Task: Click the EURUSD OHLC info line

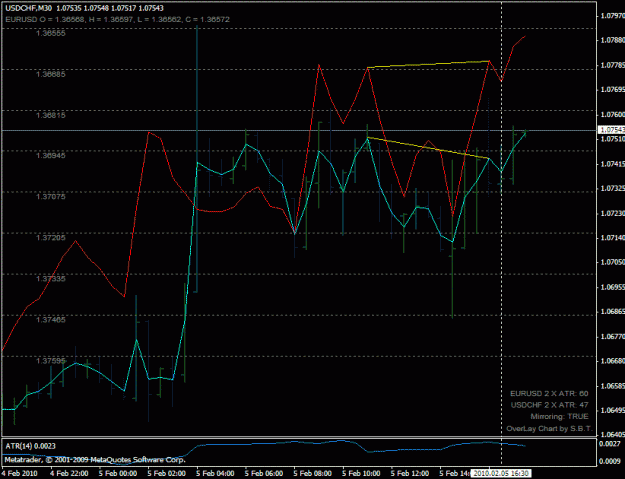Action: pos(118,19)
